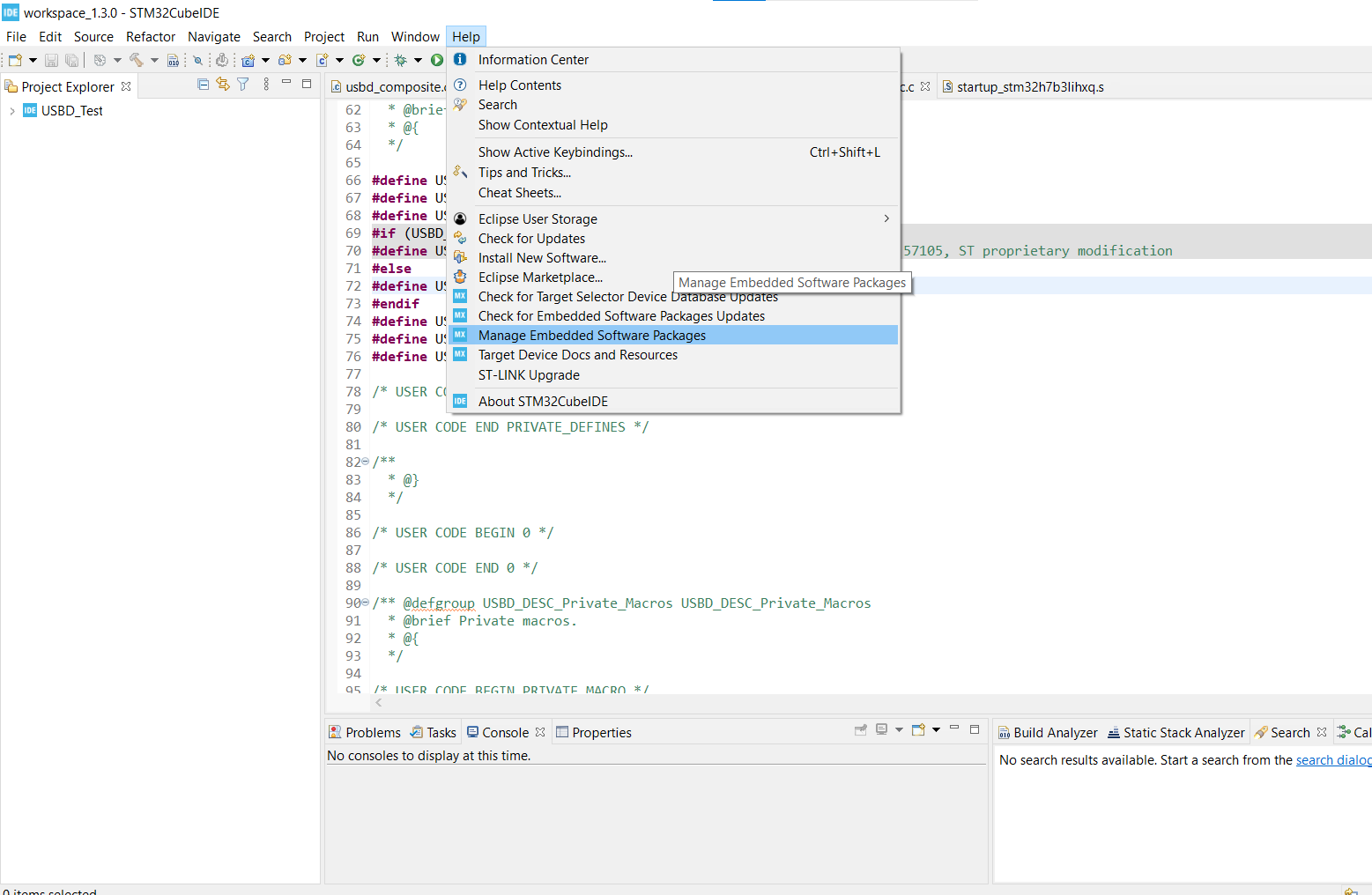This screenshot has width=1372, height=895.
Task: Switch to the Tasks tab
Action: pos(433,733)
